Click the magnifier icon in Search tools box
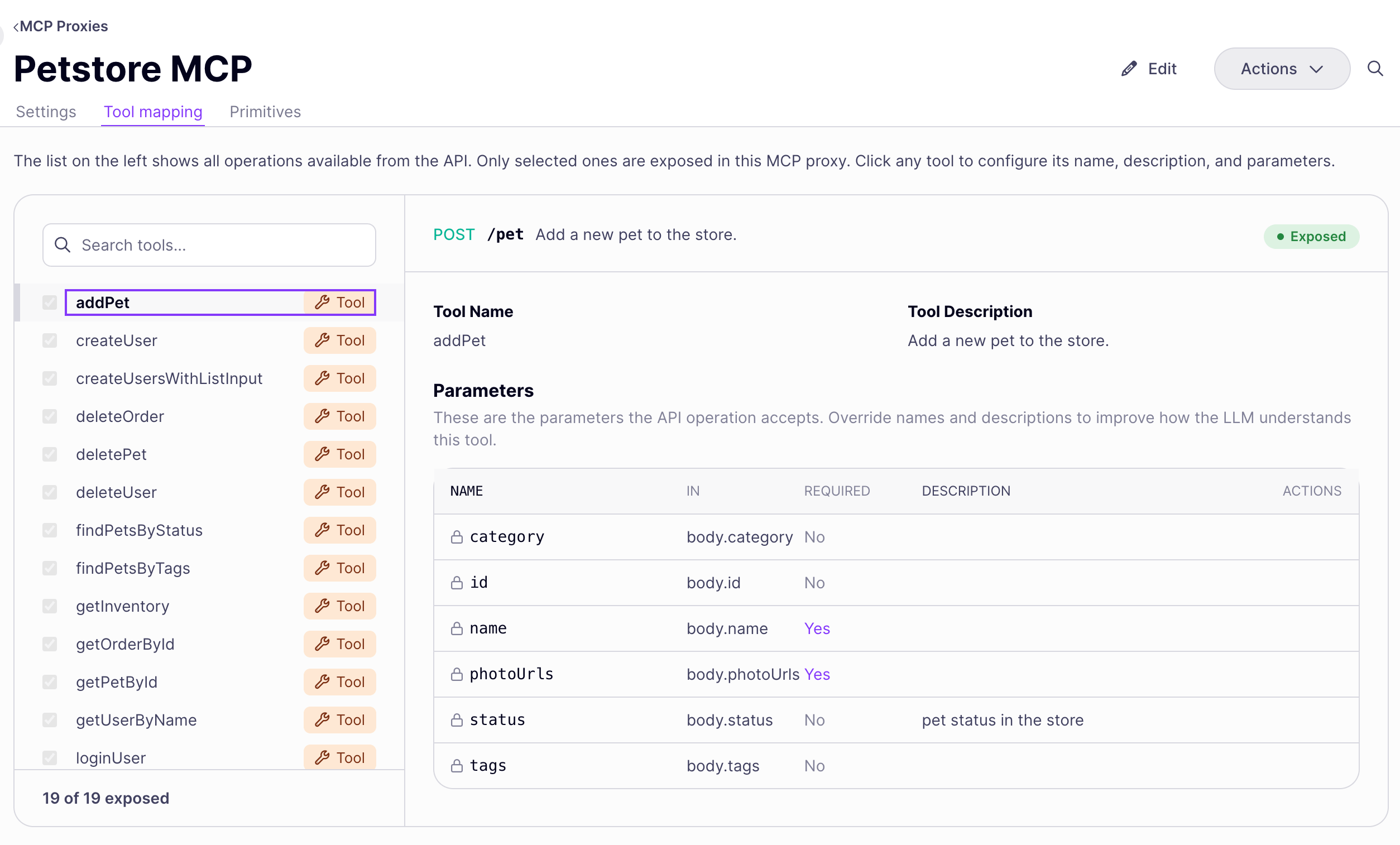The image size is (1400, 845). (x=62, y=245)
